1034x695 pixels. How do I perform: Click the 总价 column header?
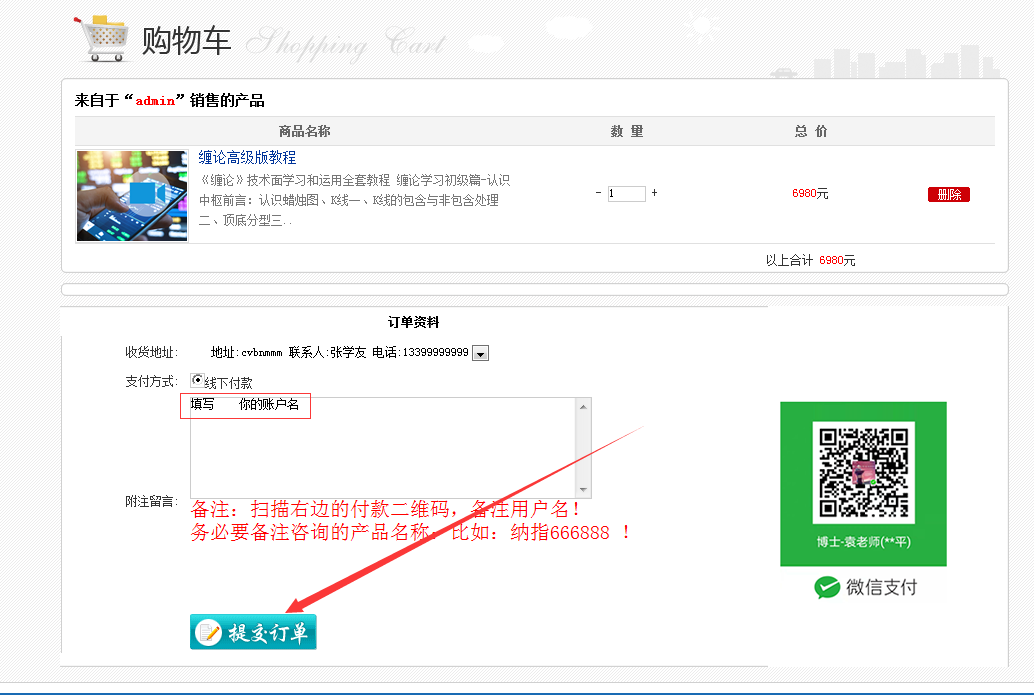pyautogui.click(x=811, y=131)
